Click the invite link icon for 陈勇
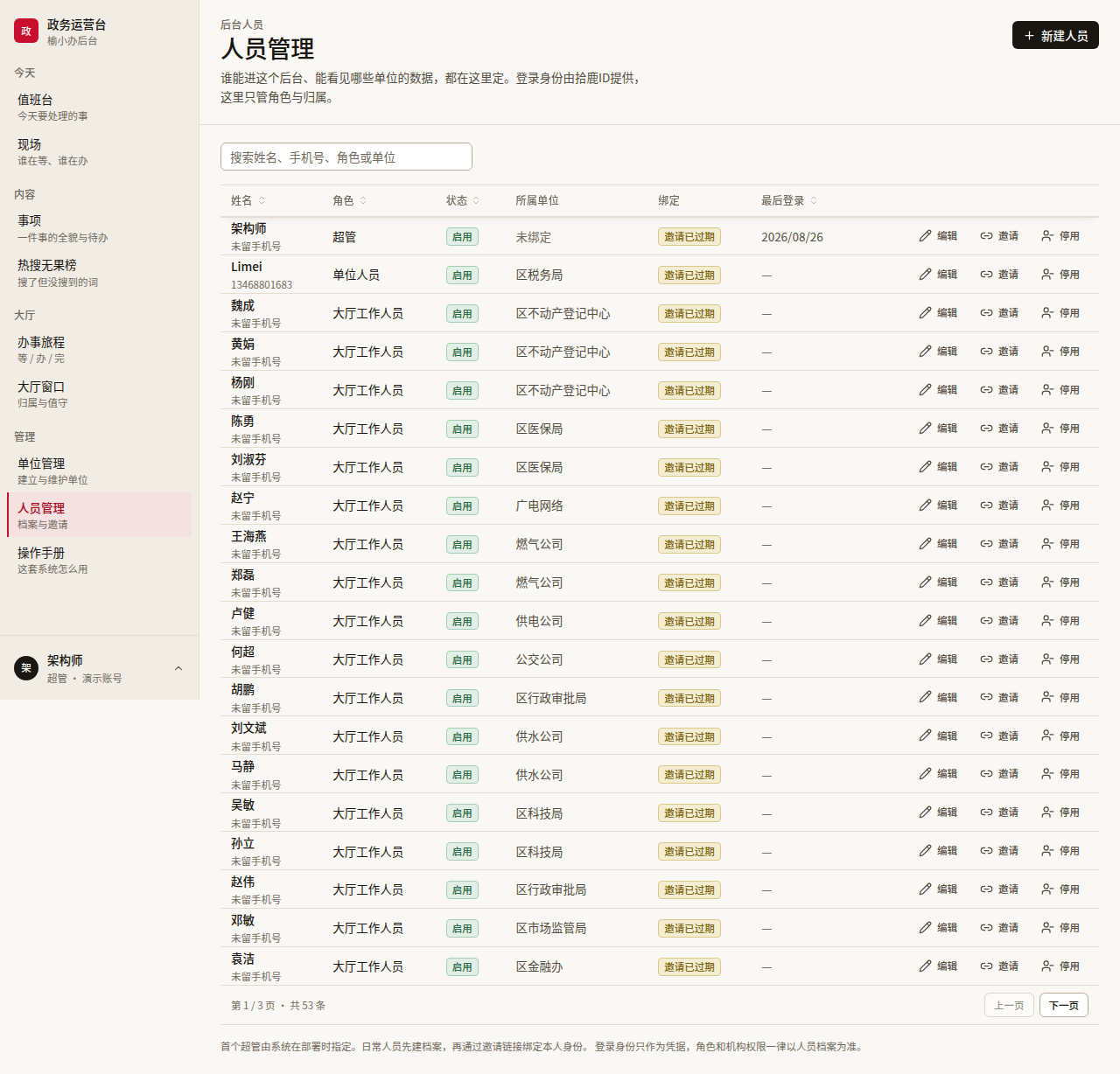This screenshot has height=1074, width=1120. 986,429
